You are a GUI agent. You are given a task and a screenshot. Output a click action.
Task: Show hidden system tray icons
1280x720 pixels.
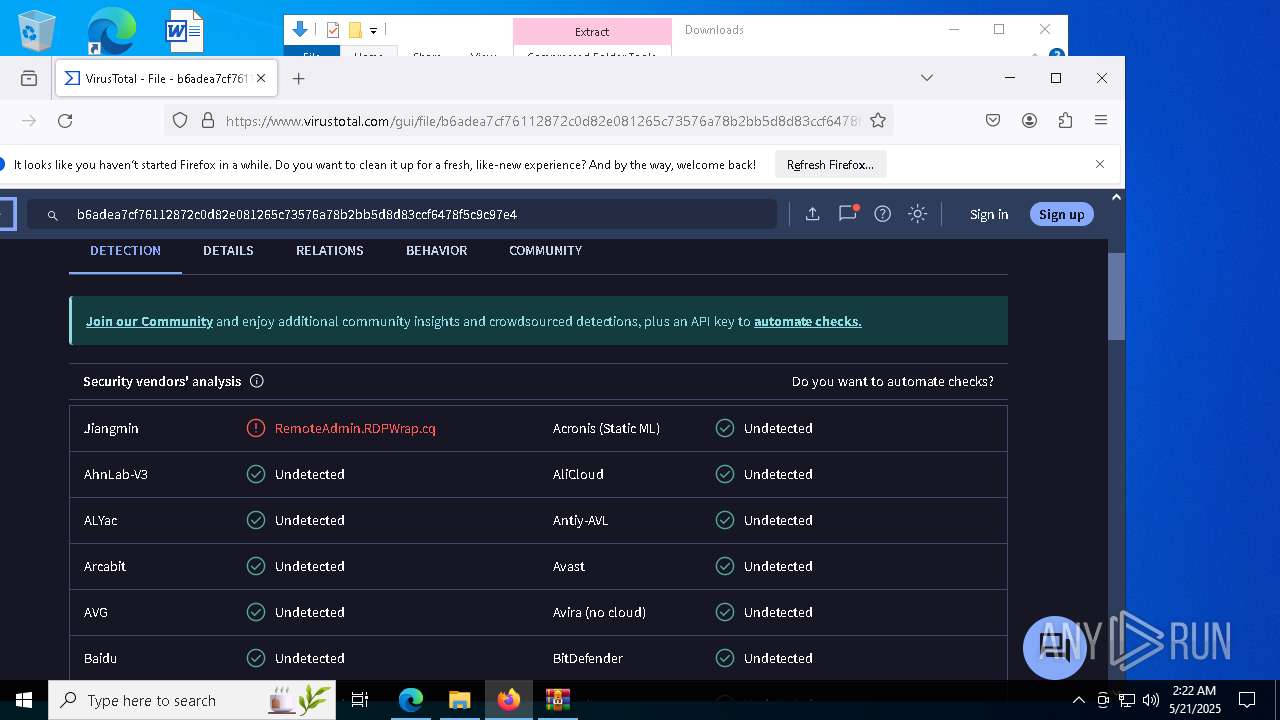pyautogui.click(x=1078, y=700)
